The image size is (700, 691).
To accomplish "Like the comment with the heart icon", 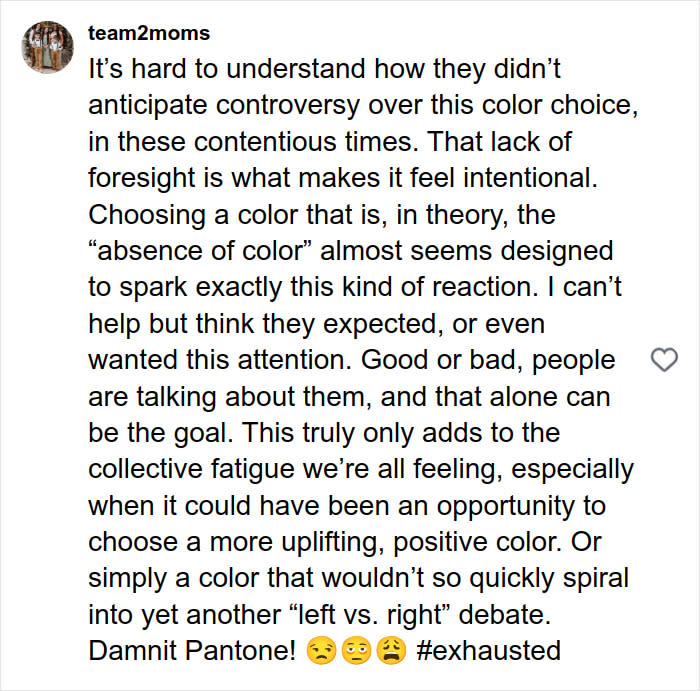I will tap(664, 360).
